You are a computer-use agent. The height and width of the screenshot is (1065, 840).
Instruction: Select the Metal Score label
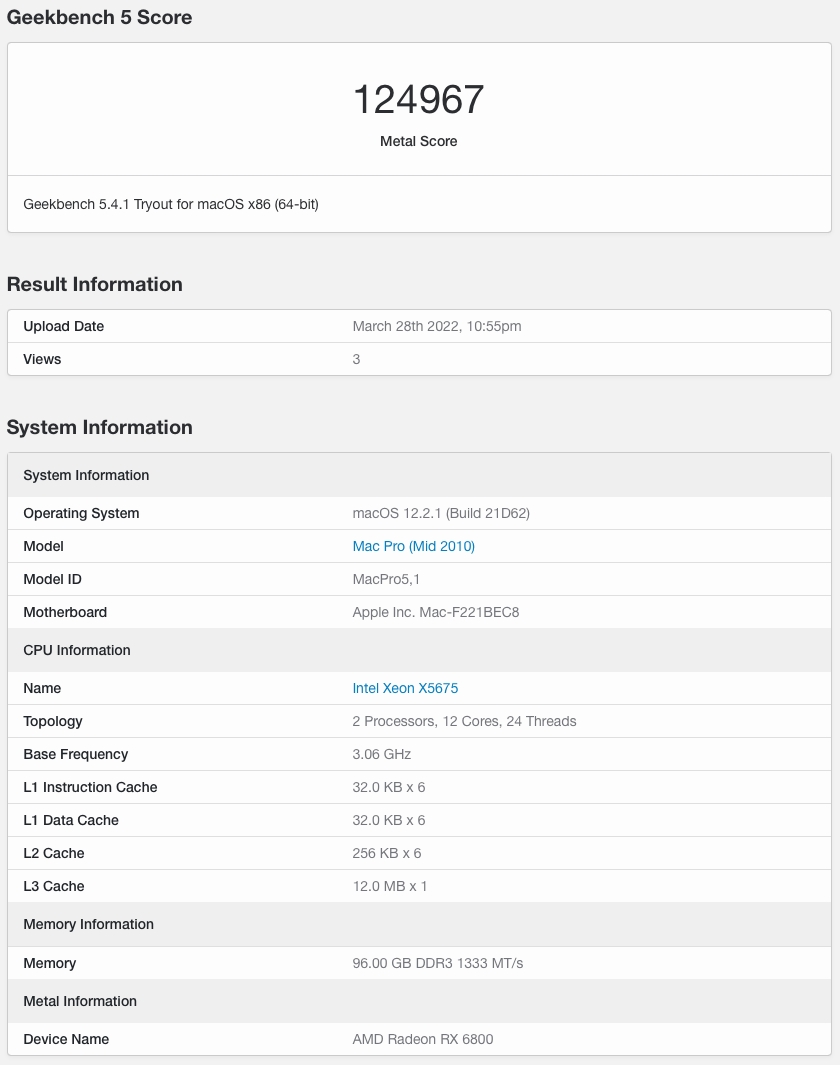coord(419,141)
